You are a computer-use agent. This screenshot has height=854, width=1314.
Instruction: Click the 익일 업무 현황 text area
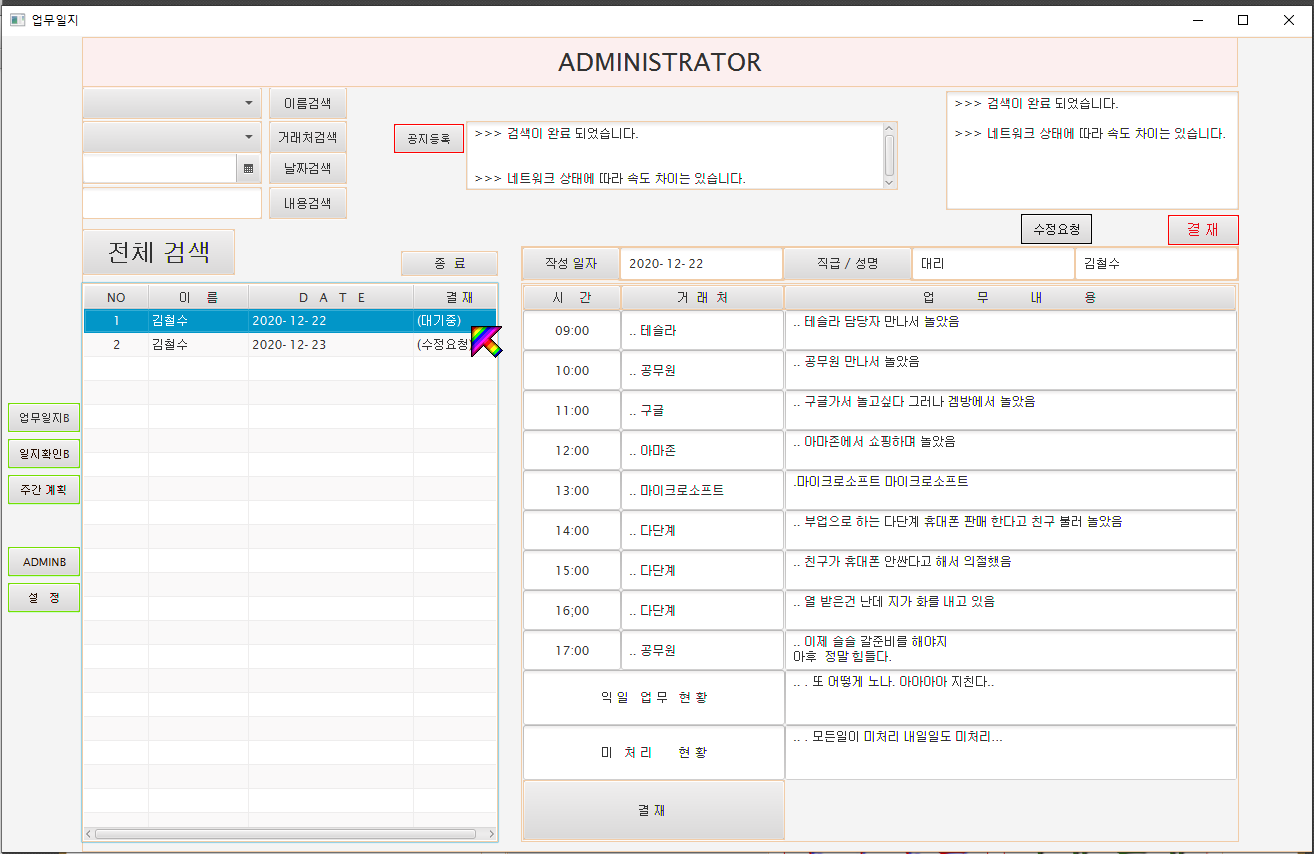coord(1011,697)
